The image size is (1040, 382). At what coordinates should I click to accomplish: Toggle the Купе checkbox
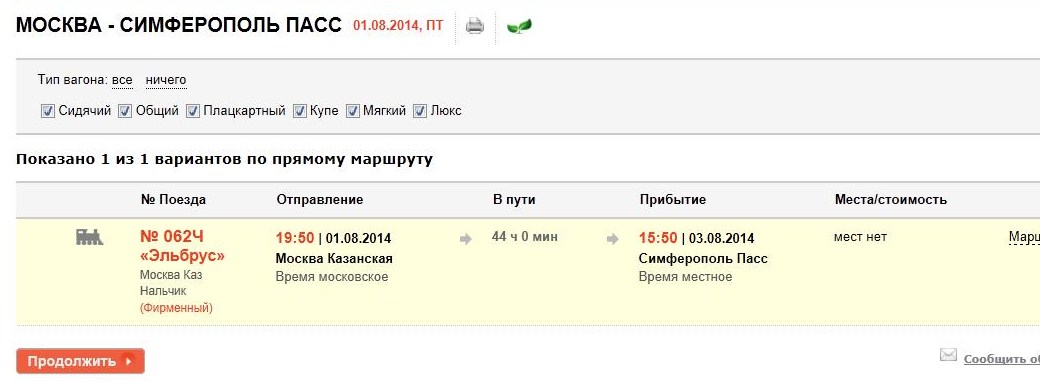click(x=300, y=111)
